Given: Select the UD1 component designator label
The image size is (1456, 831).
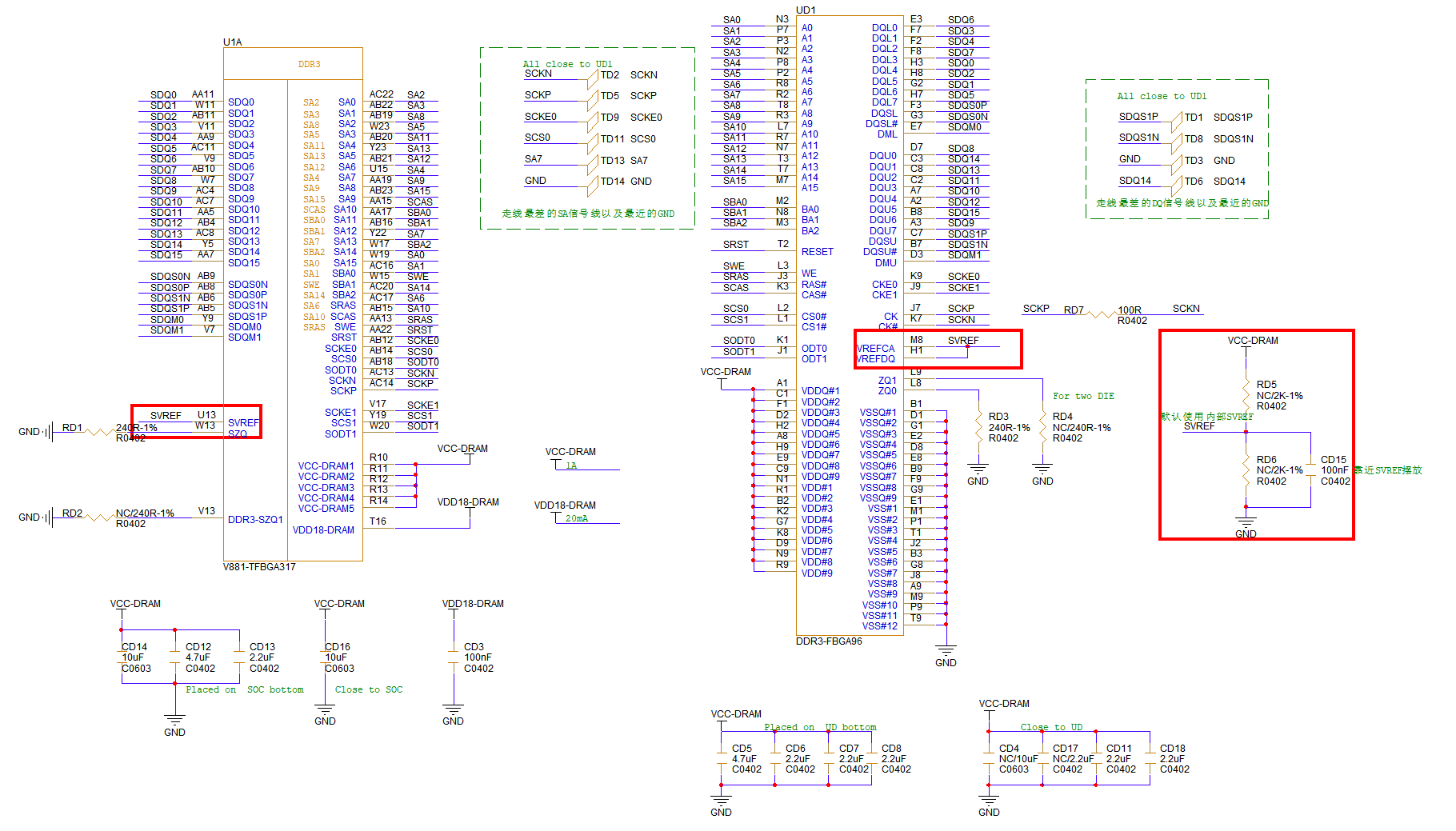Looking at the screenshot, I should (806, 10).
